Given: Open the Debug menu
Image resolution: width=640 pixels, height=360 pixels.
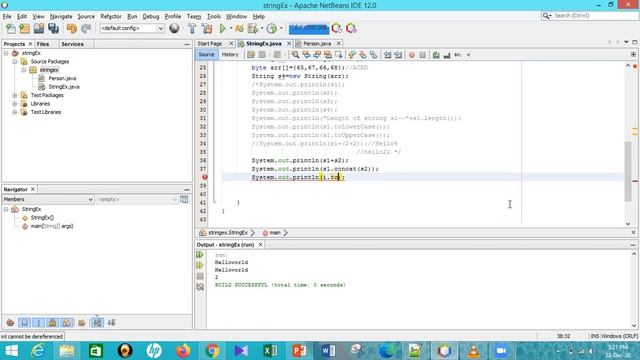Looking at the screenshot, I should pos(151,16).
